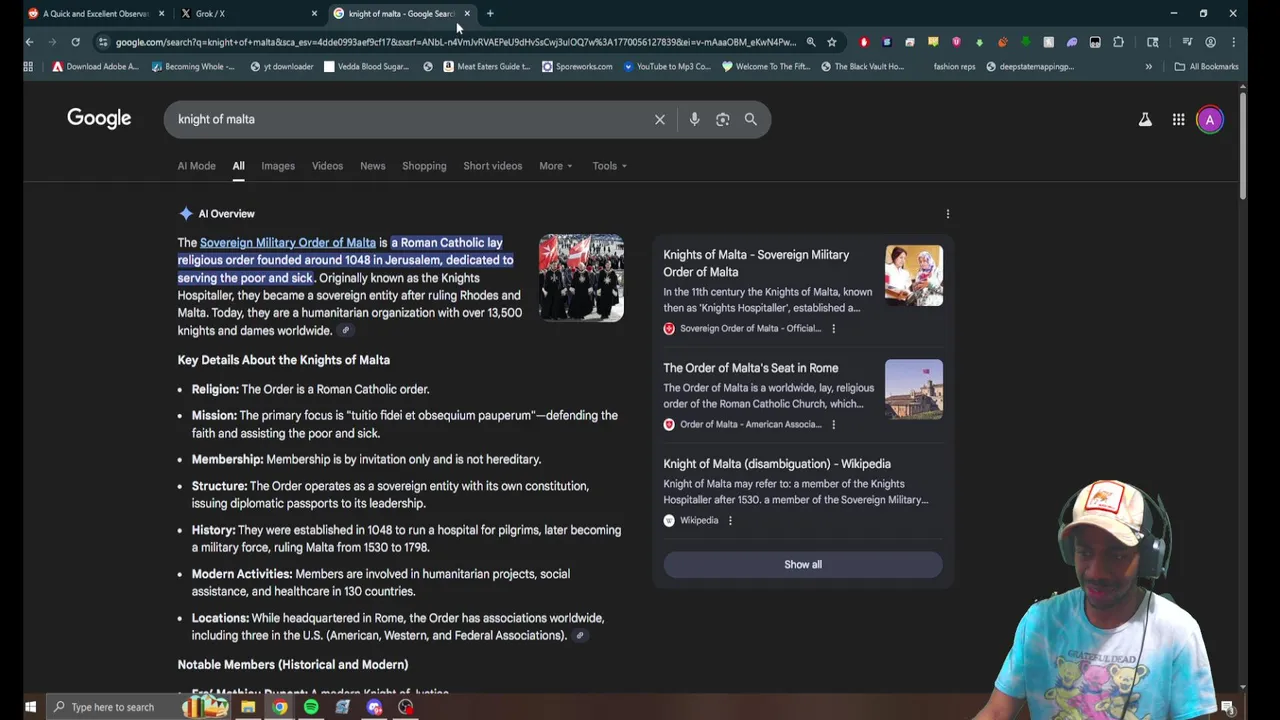Click inside the Google search input field
This screenshot has width=1280, height=720.
pos(410,119)
